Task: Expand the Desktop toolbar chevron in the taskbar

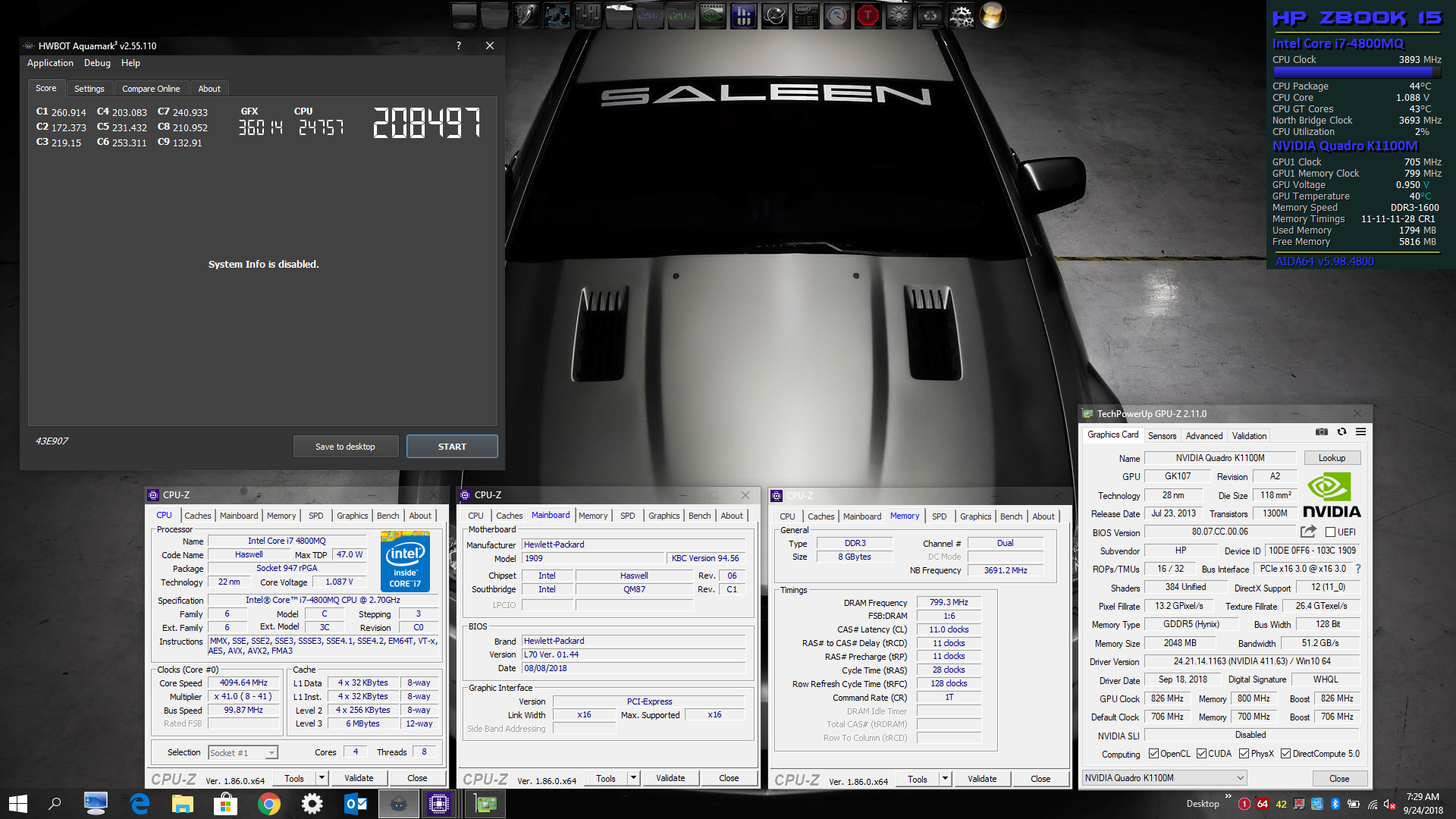Action: [1228, 795]
